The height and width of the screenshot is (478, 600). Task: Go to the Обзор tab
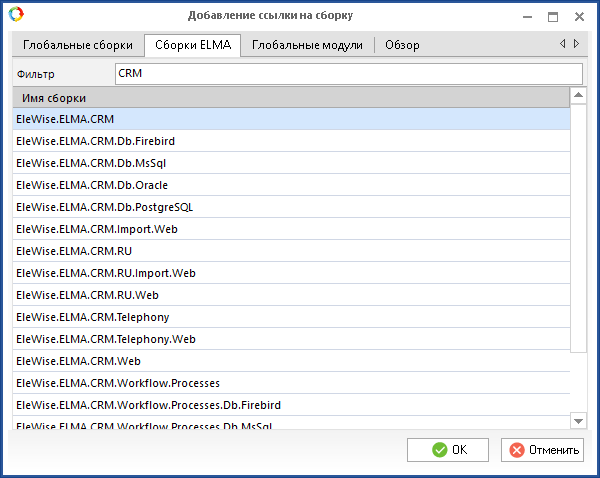pos(402,45)
